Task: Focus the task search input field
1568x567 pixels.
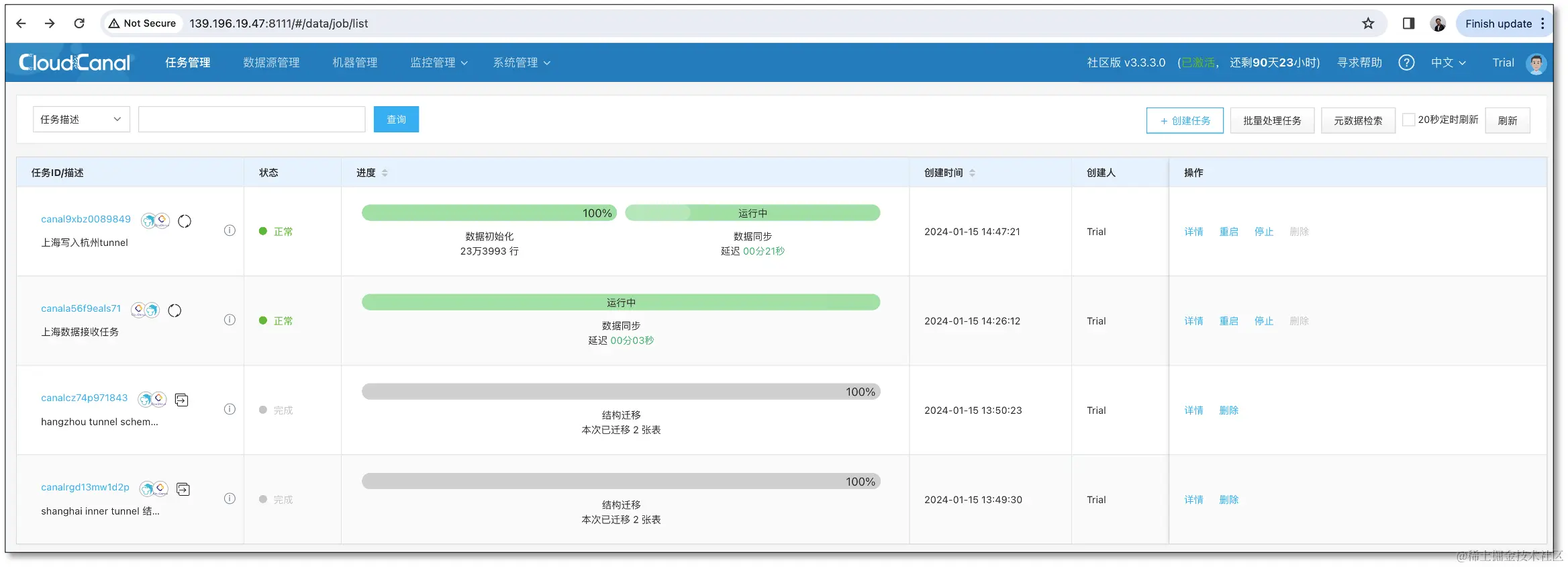Action: [252, 120]
